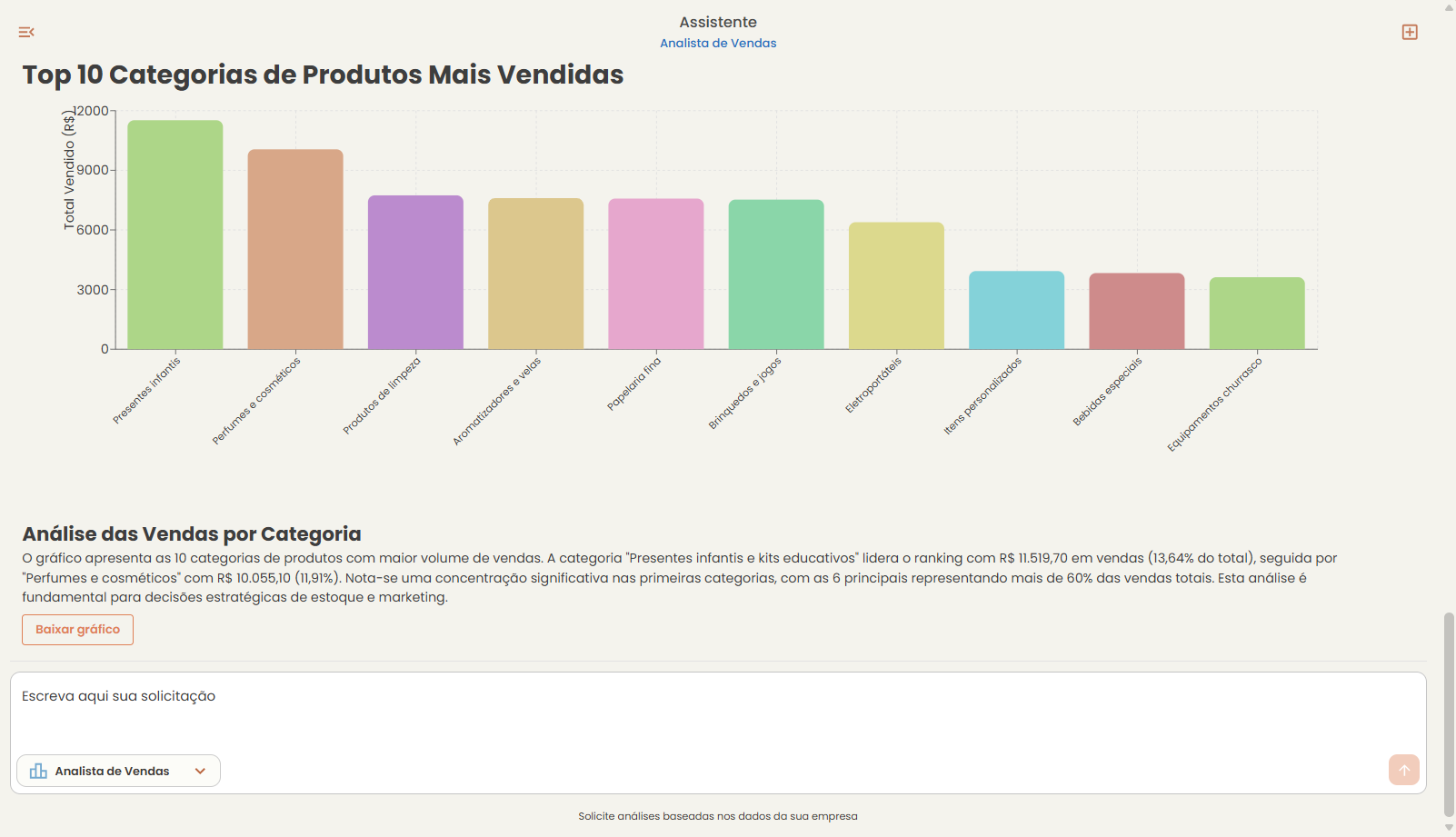This screenshot has width=1456, height=837.
Task: Expand the Analista de Vendas agent dropdown
Action: [201, 771]
